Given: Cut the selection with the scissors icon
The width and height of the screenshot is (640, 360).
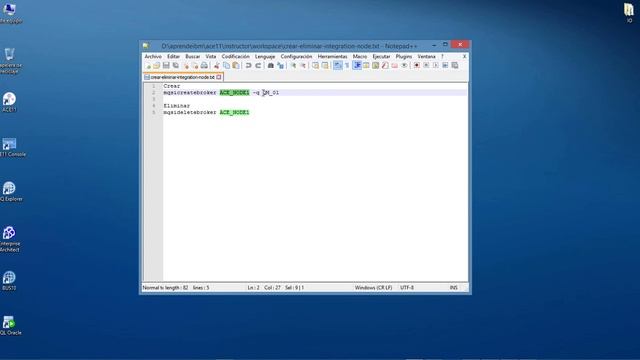Looking at the screenshot, I should click(x=217, y=66).
